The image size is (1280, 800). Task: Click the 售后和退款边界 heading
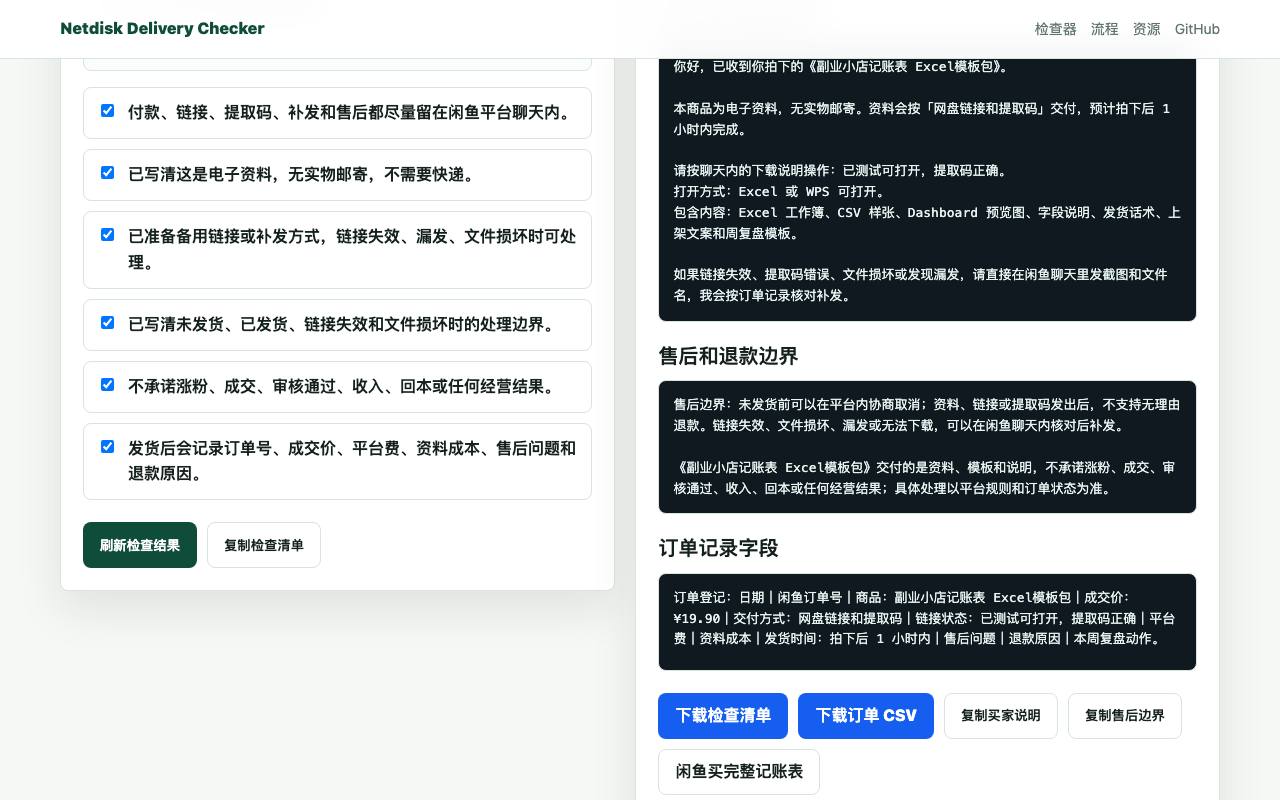(729, 356)
